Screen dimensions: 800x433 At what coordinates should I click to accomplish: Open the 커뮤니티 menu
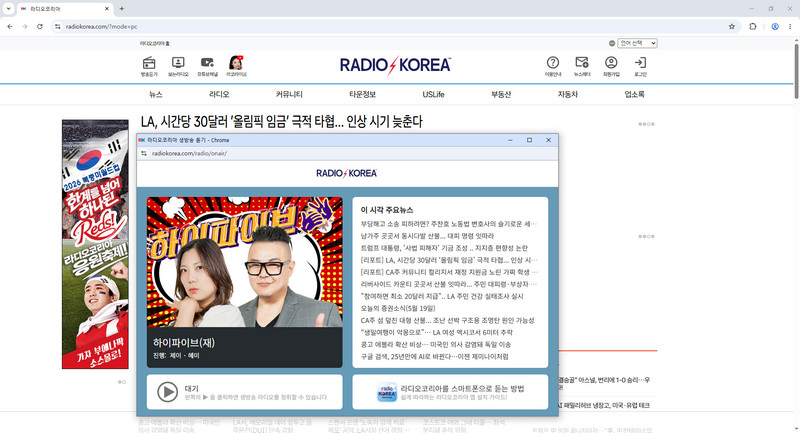[289, 94]
